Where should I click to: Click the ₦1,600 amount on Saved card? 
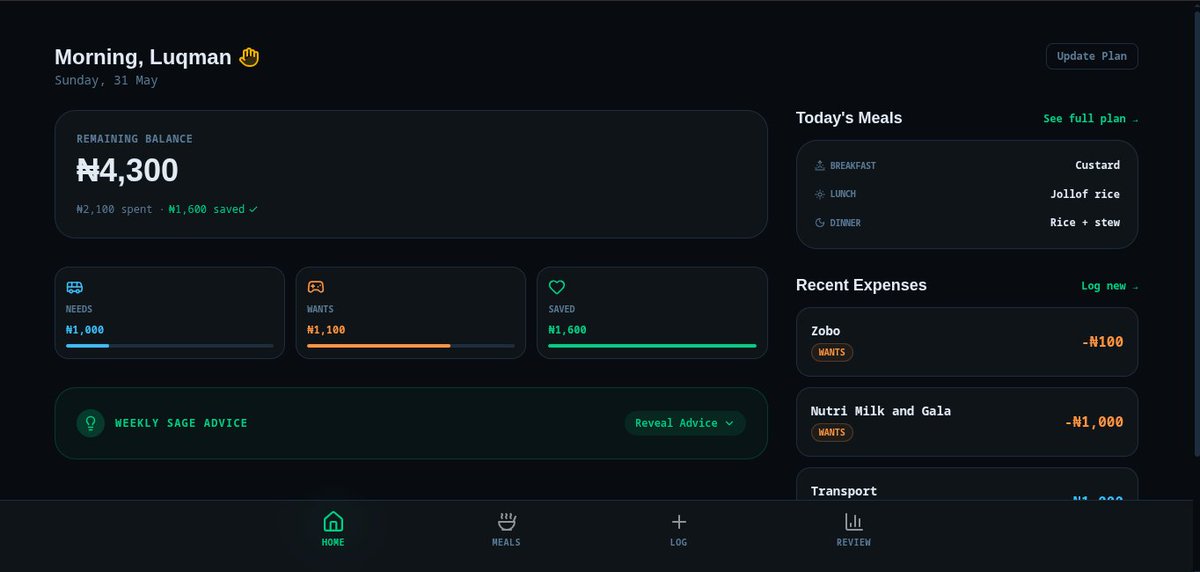(x=567, y=330)
